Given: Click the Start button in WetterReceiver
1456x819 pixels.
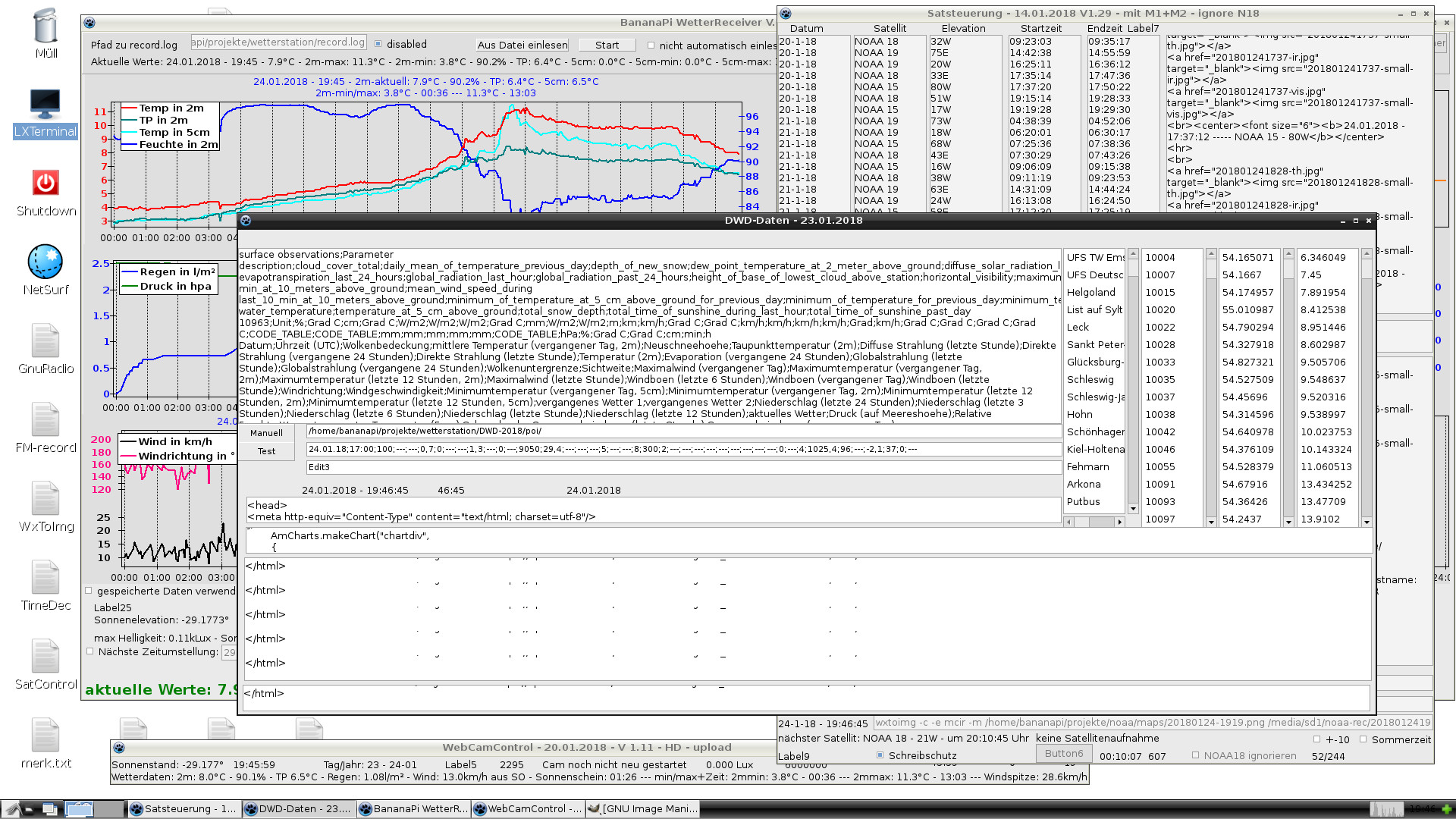Looking at the screenshot, I should (607, 45).
